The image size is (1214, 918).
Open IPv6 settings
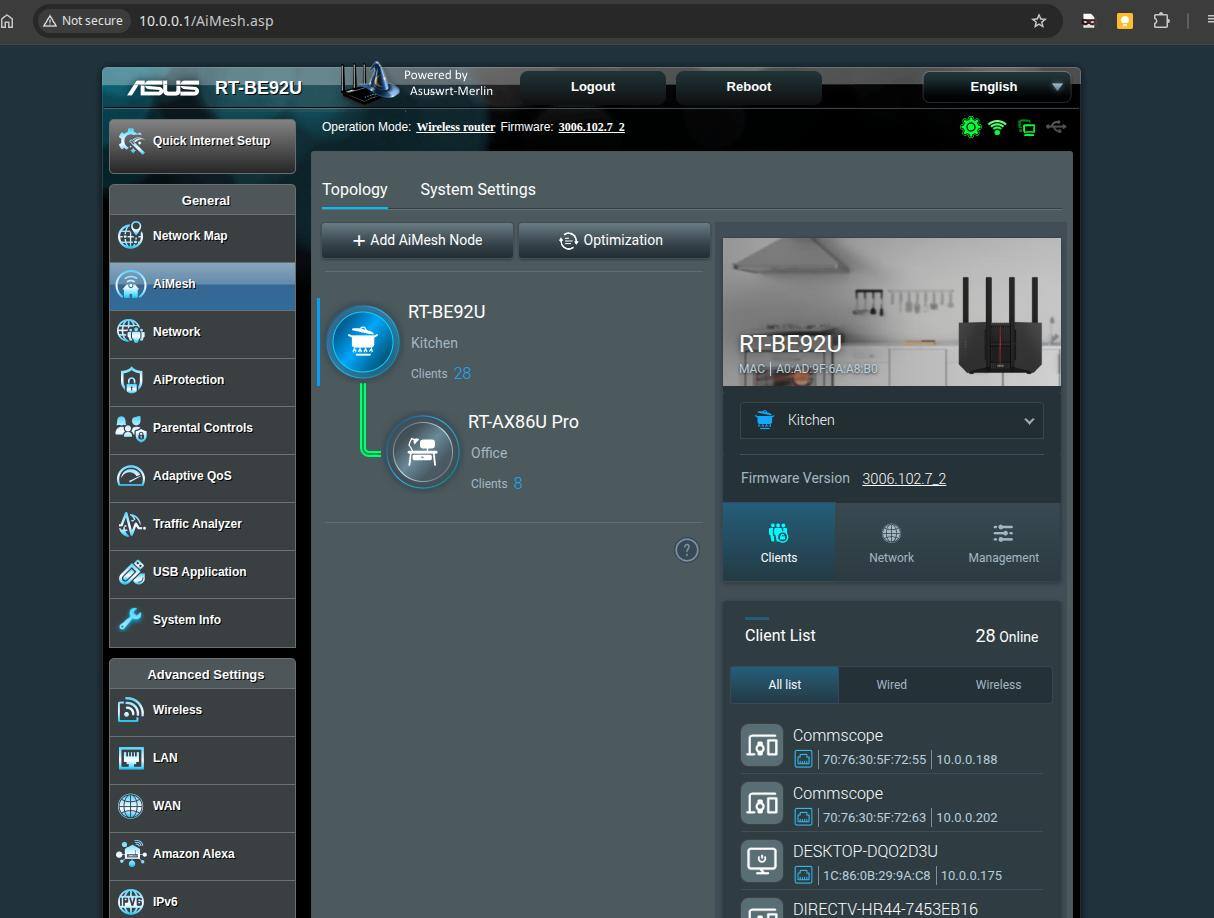(x=202, y=902)
